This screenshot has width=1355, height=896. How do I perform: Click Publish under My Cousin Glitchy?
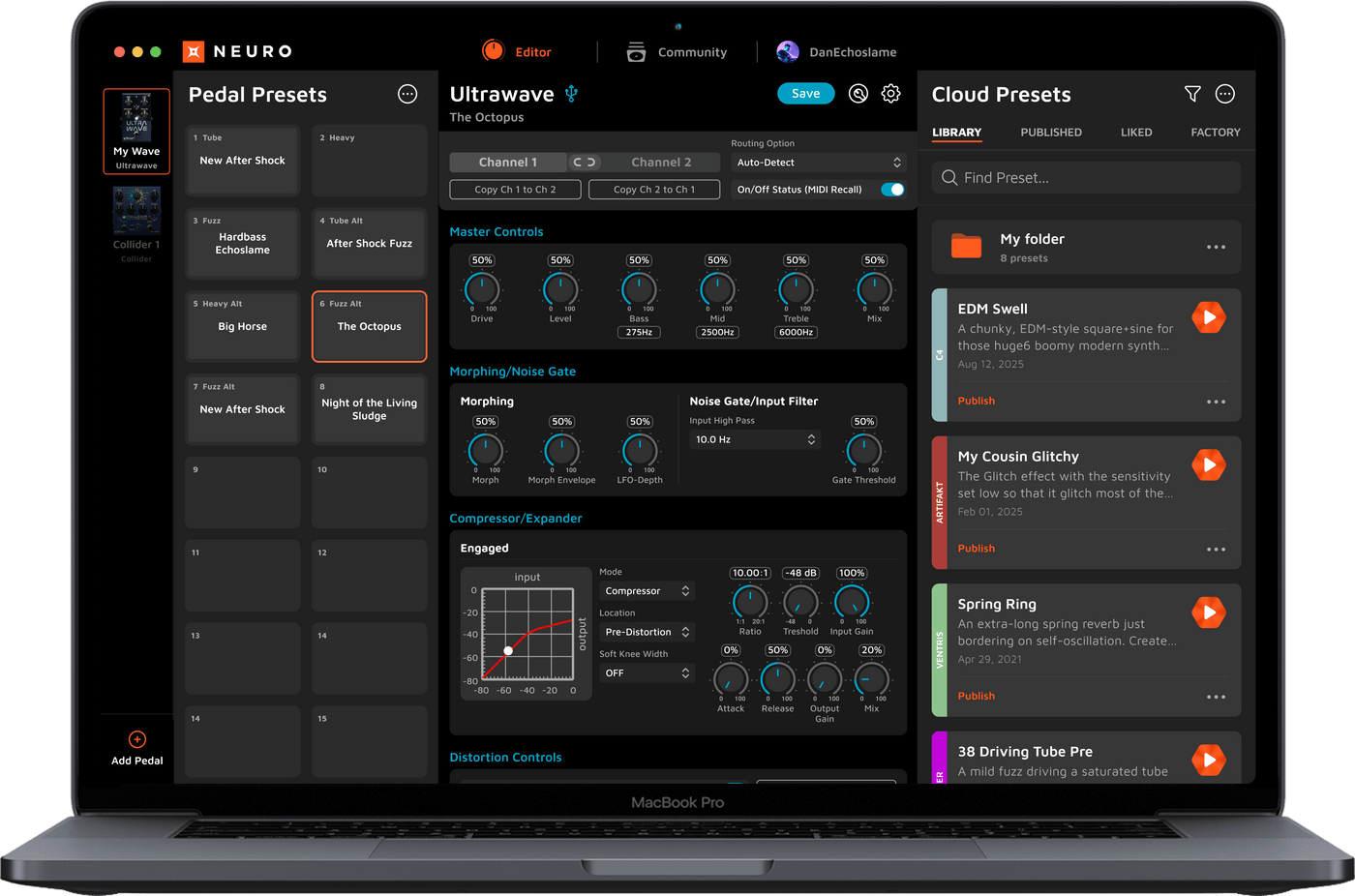pyautogui.click(x=977, y=549)
